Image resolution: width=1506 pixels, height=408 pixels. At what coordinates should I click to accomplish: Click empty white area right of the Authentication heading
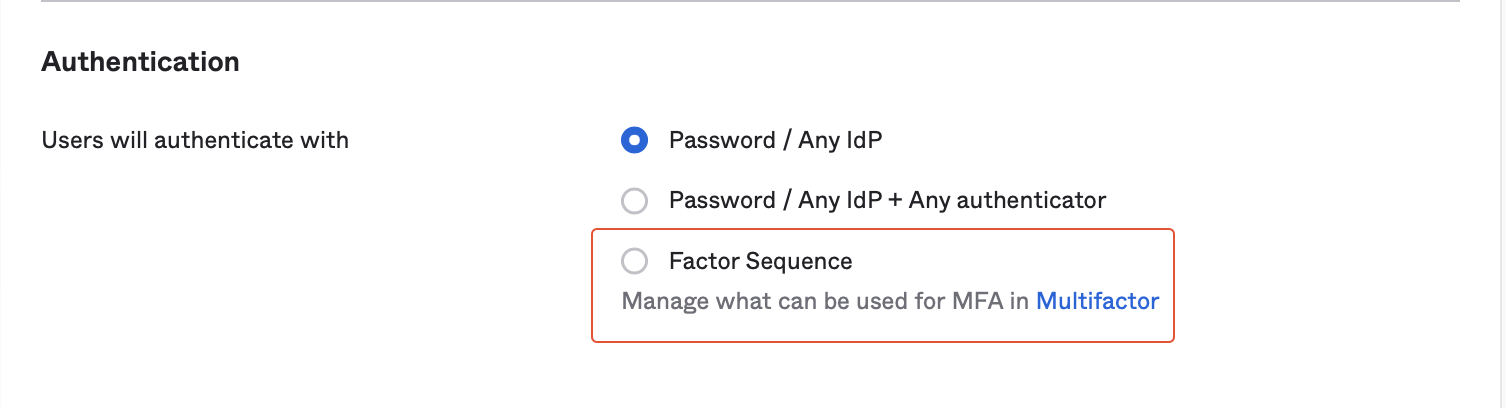click(x=700, y=62)
